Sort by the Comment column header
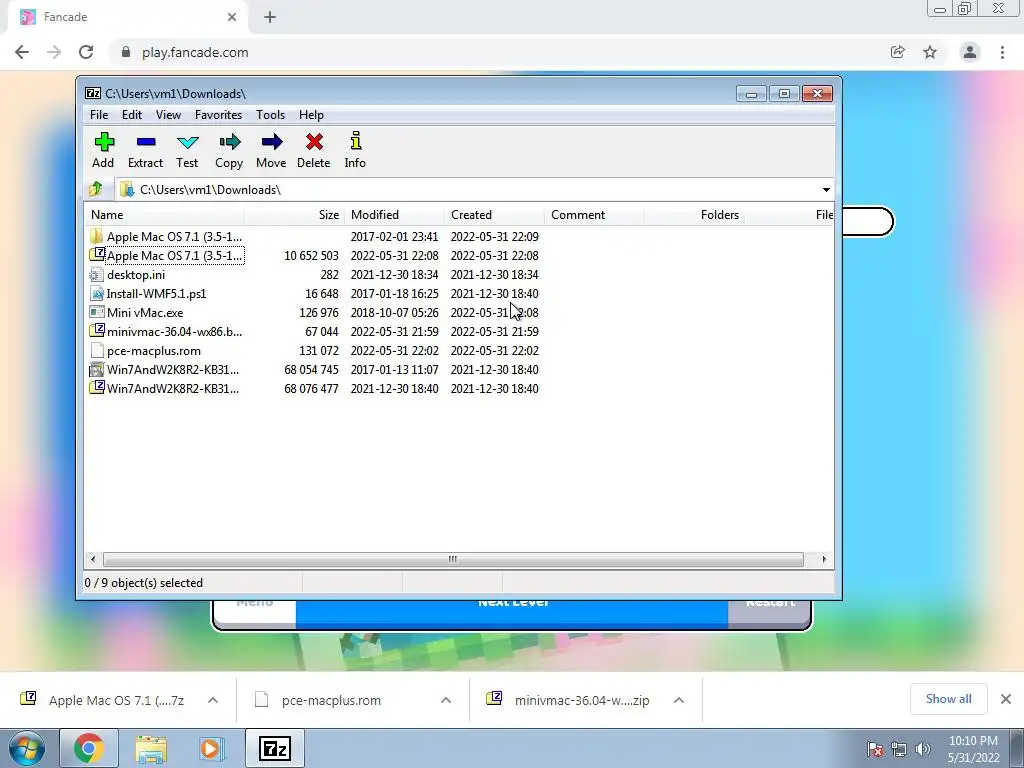The width and height of the screenshot is (1024, 768). 594,215
